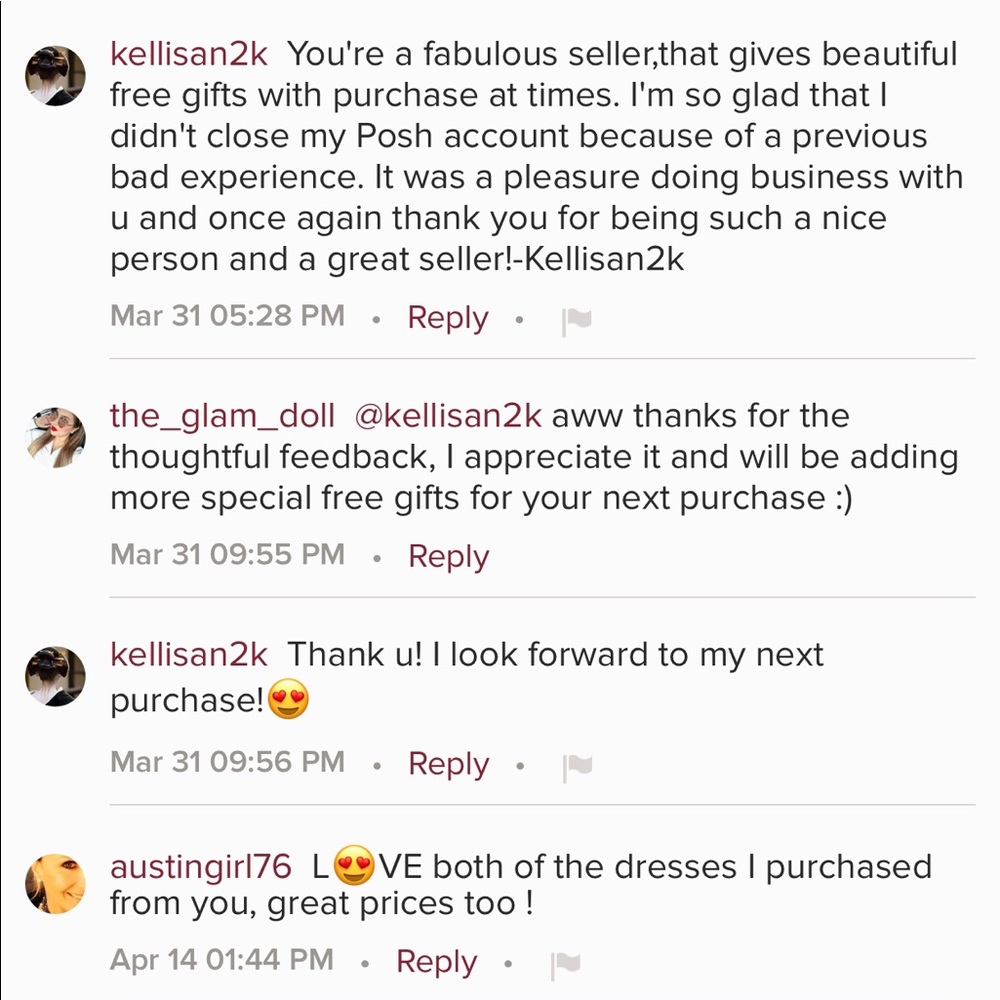
Task: Visit the_glam_doll's profile by clicking her username
Action: click(x=222, y=415)
